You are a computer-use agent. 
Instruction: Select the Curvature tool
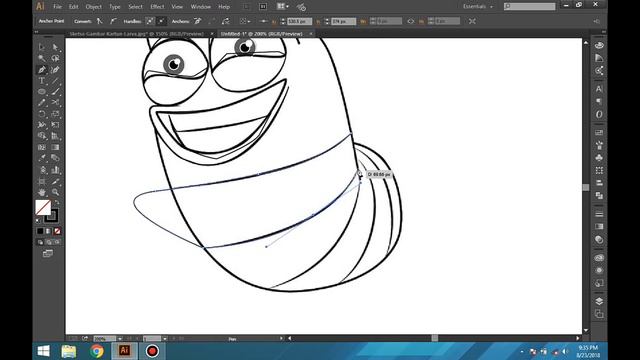[55, 70]
